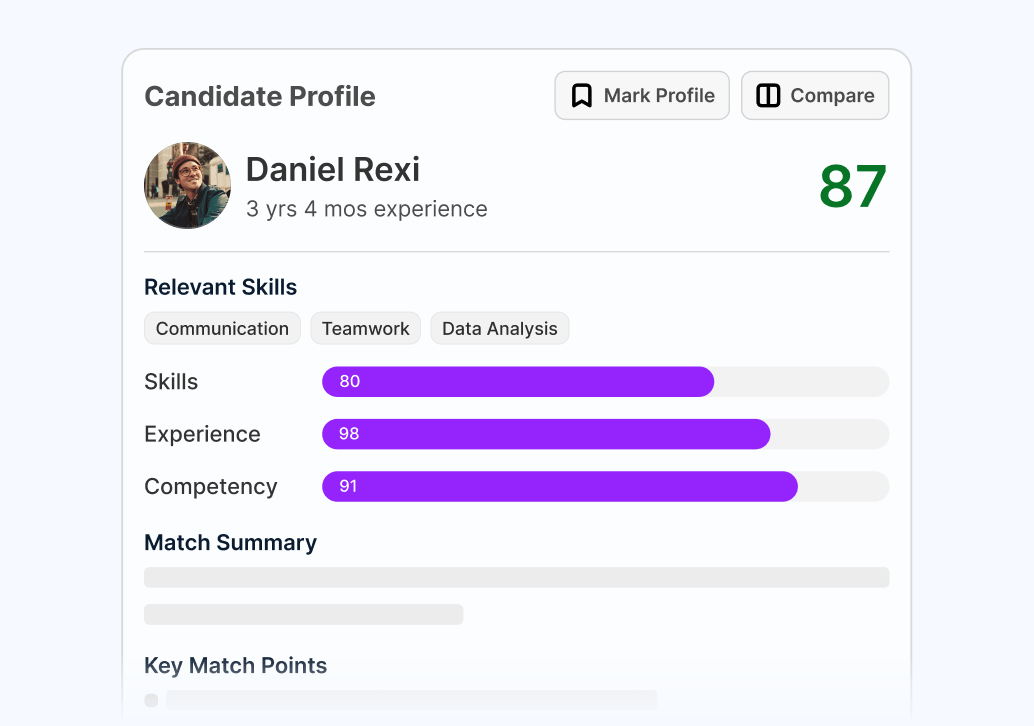The width and height of the screenshot is (1034, 726).
Task: Select the Communication skill tag
Action: (x=222, y=328)
